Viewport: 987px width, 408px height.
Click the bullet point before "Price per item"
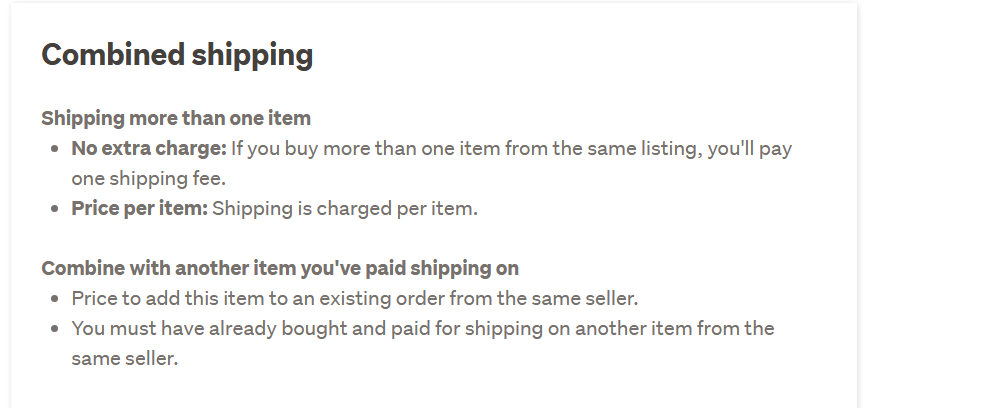click(x=55, y=210)
